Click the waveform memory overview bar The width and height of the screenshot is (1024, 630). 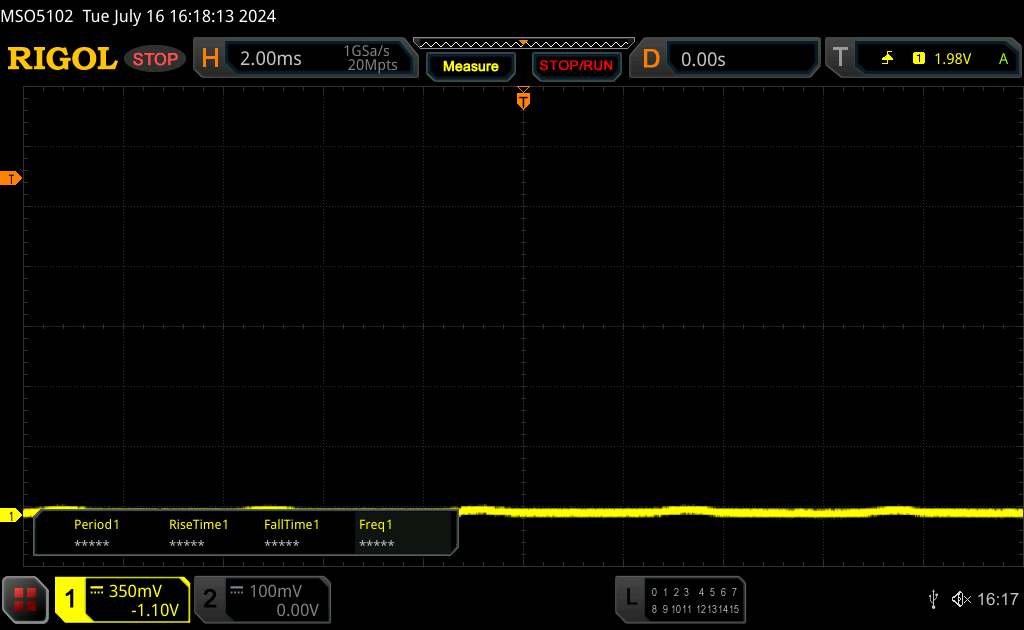tap(524, 44)
